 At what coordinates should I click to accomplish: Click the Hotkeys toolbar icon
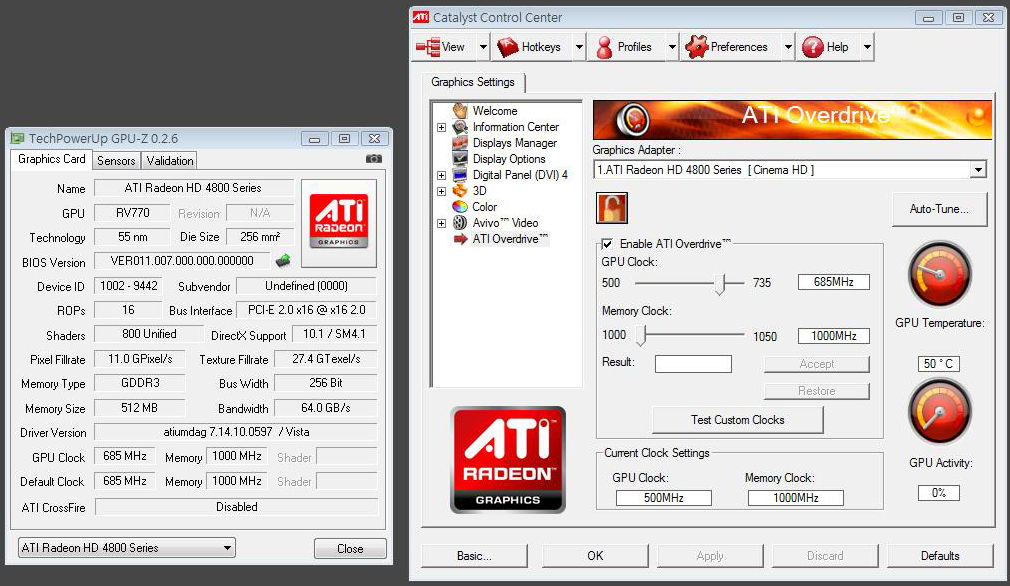508,47
